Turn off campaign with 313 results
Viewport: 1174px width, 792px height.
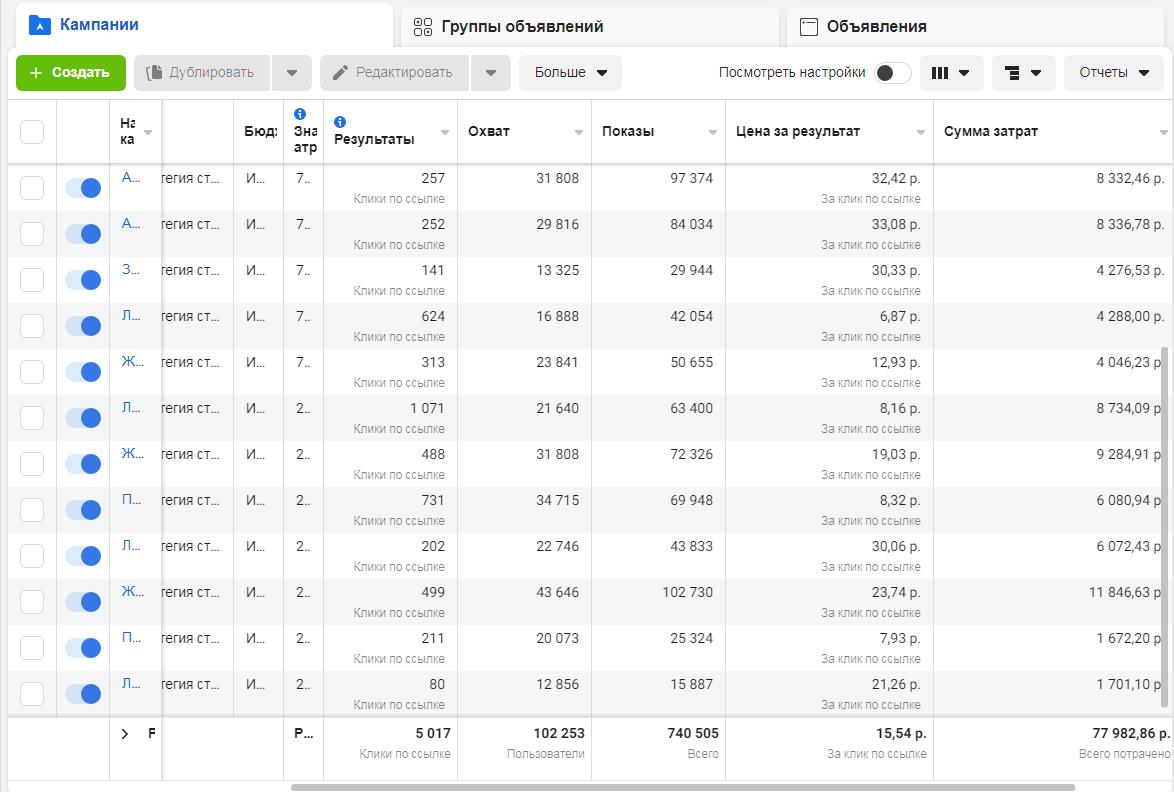point(83,372)
